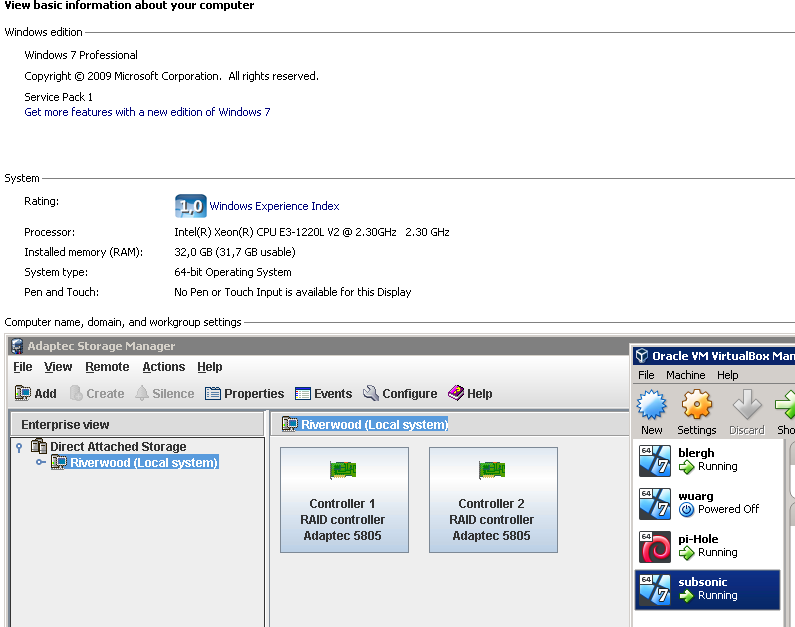This screenshot has width=795, height=627.
Task: Click the wuarg Powered Off status icon
Action: (686, 509)
